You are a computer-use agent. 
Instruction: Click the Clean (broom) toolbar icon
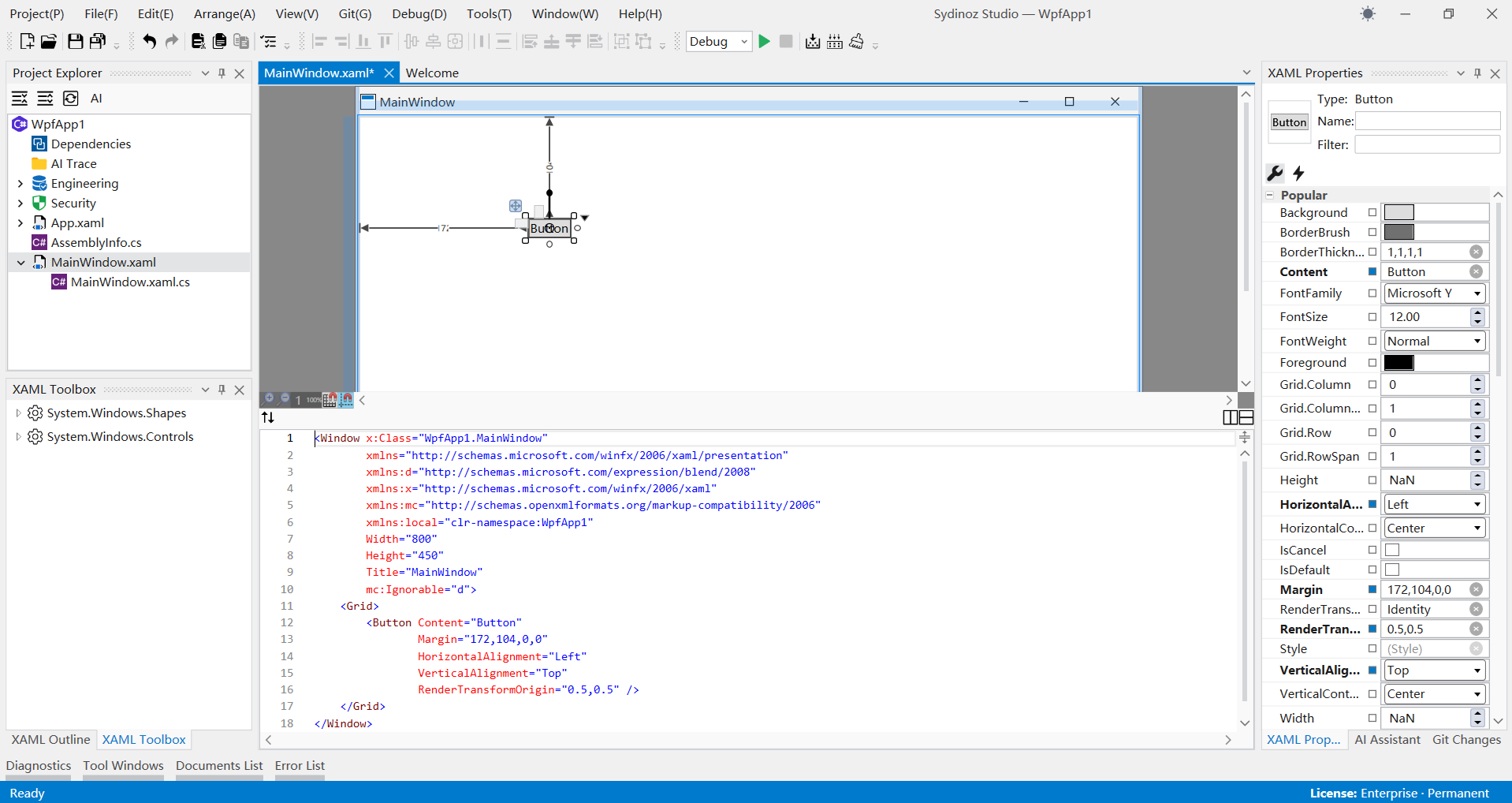[857, 42]
